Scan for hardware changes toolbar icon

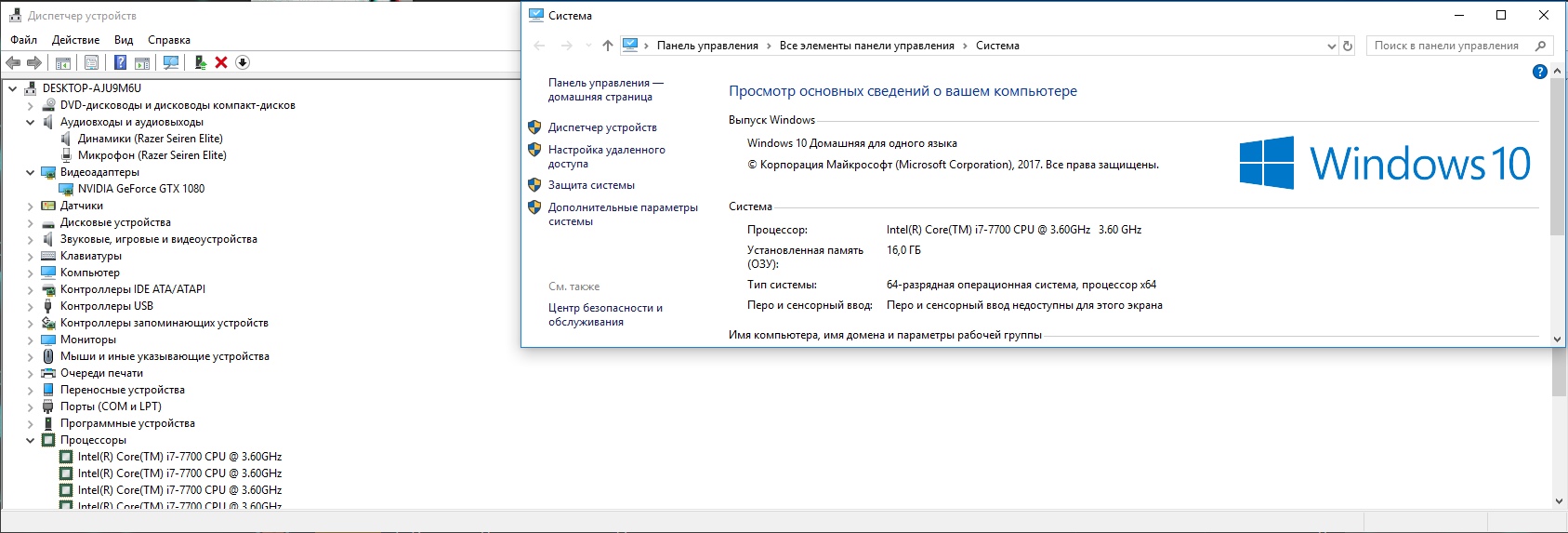coord(171,62)
